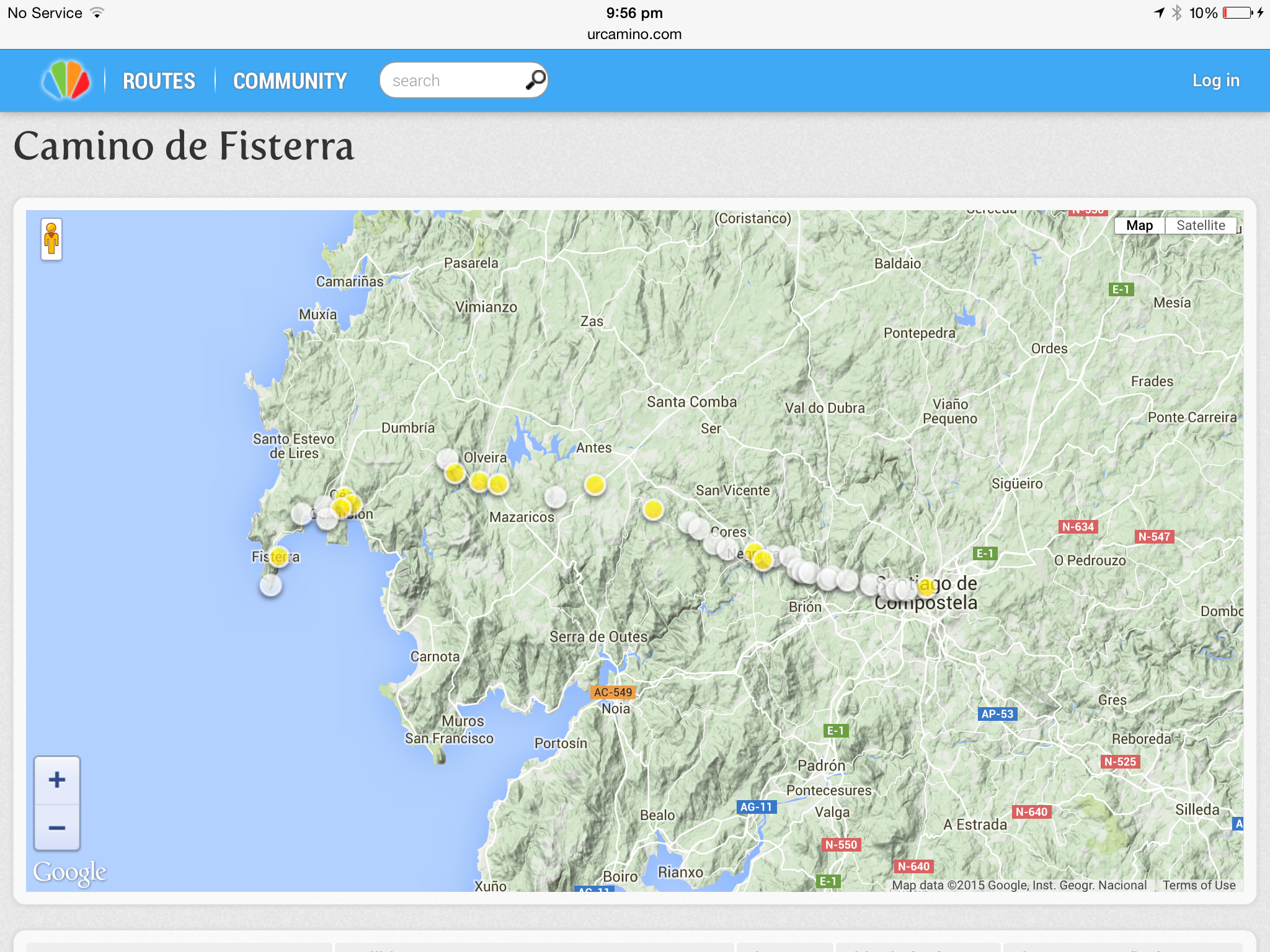
Task: Open the ROUTES menu
Action: pyautogui.click(x=159, y=81)
